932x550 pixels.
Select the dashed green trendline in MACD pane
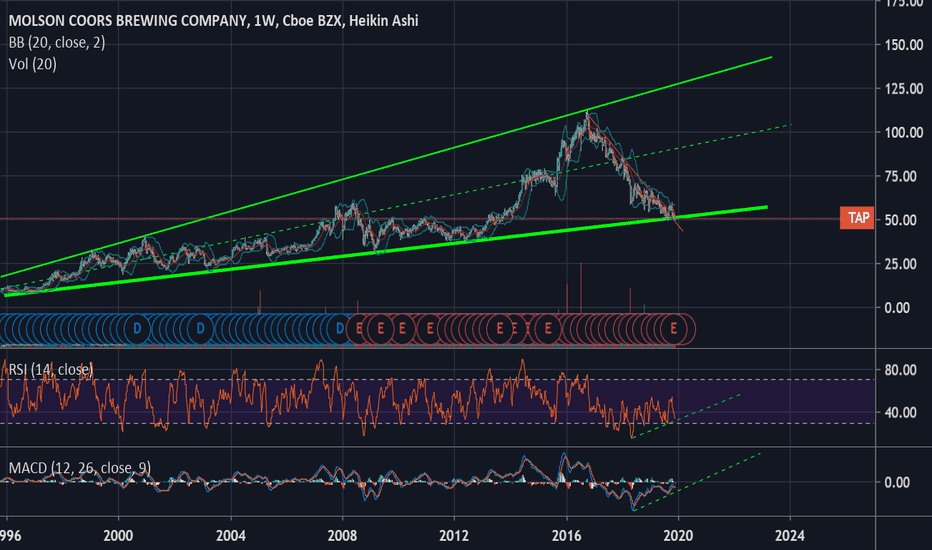[x=697, y=482]
